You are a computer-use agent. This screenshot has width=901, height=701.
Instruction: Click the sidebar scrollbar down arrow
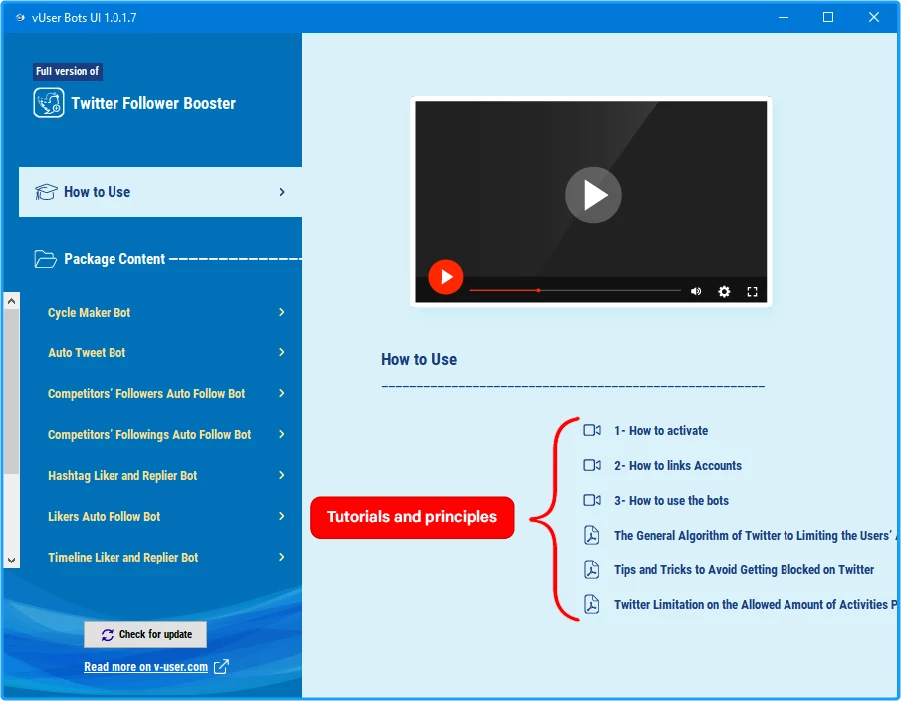11,560
